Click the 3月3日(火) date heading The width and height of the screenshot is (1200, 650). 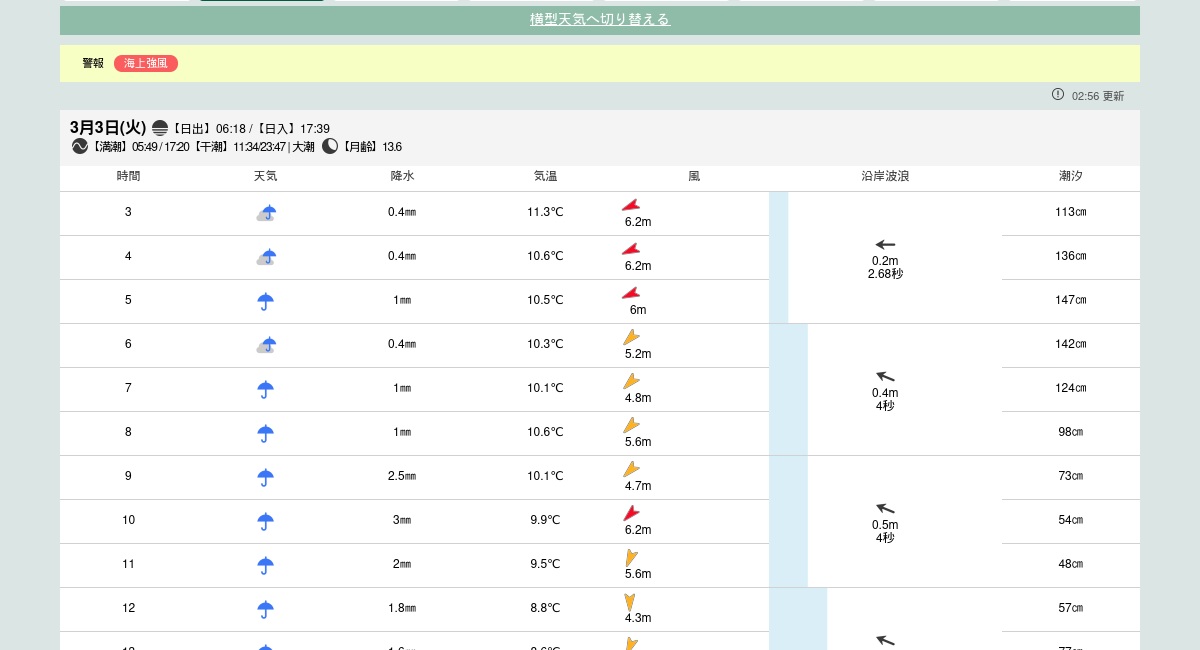[108, 128]
